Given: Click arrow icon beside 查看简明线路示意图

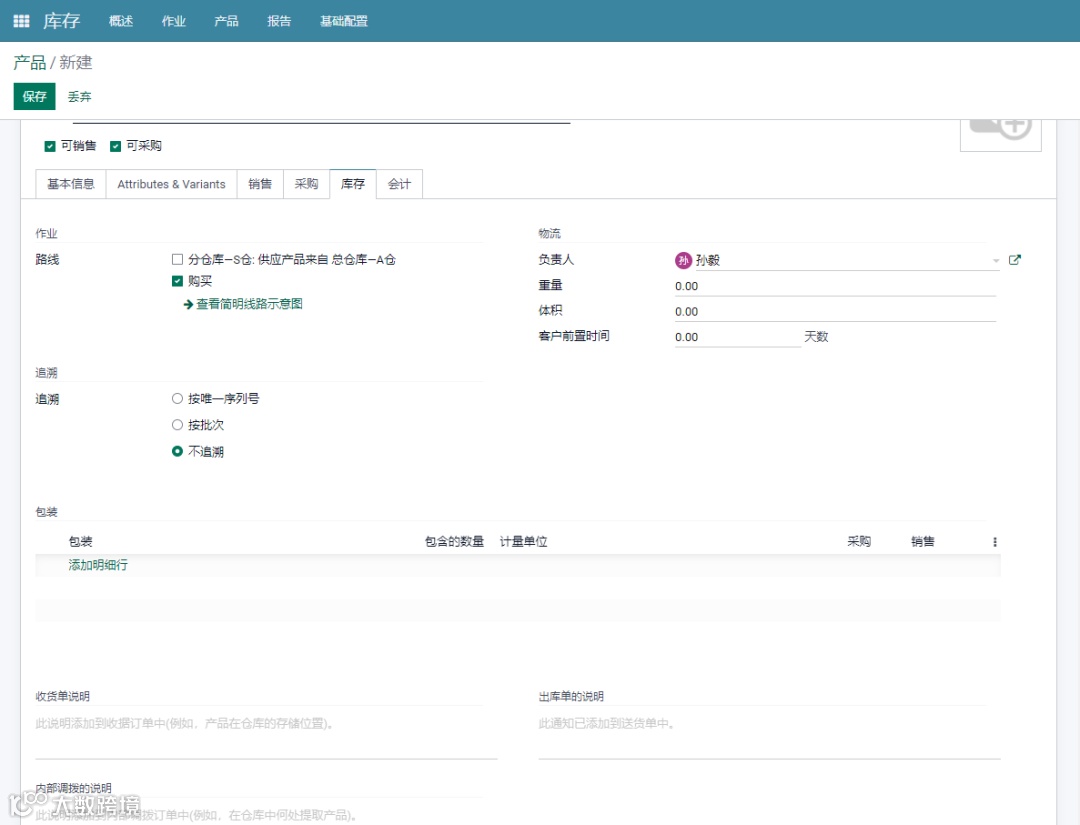Looking at the screenshot, I should coord(188,304).
